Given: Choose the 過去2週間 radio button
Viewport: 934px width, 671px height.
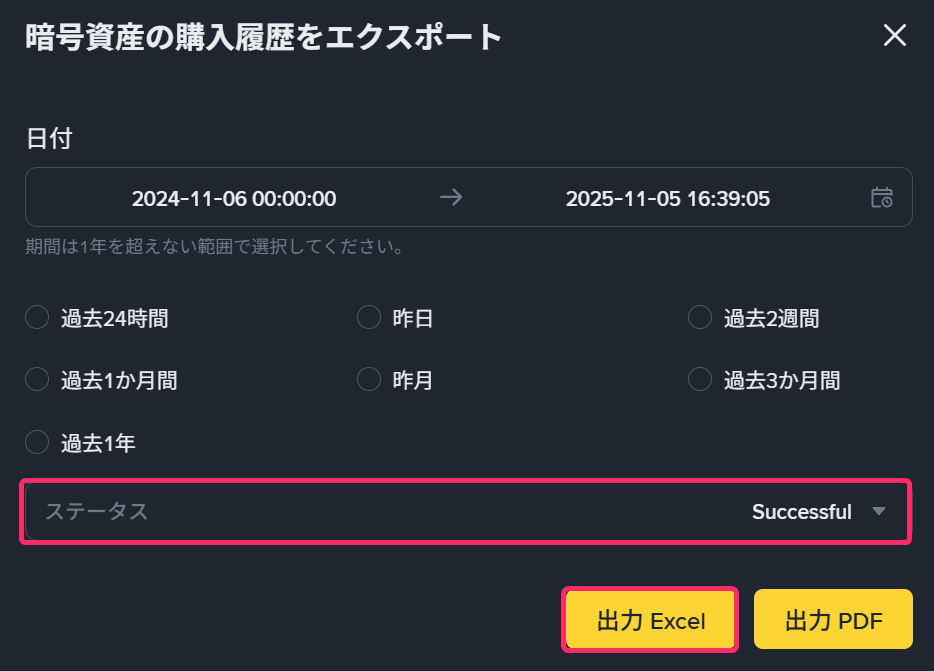Looking at the screenshot, I should pos(701,318).
